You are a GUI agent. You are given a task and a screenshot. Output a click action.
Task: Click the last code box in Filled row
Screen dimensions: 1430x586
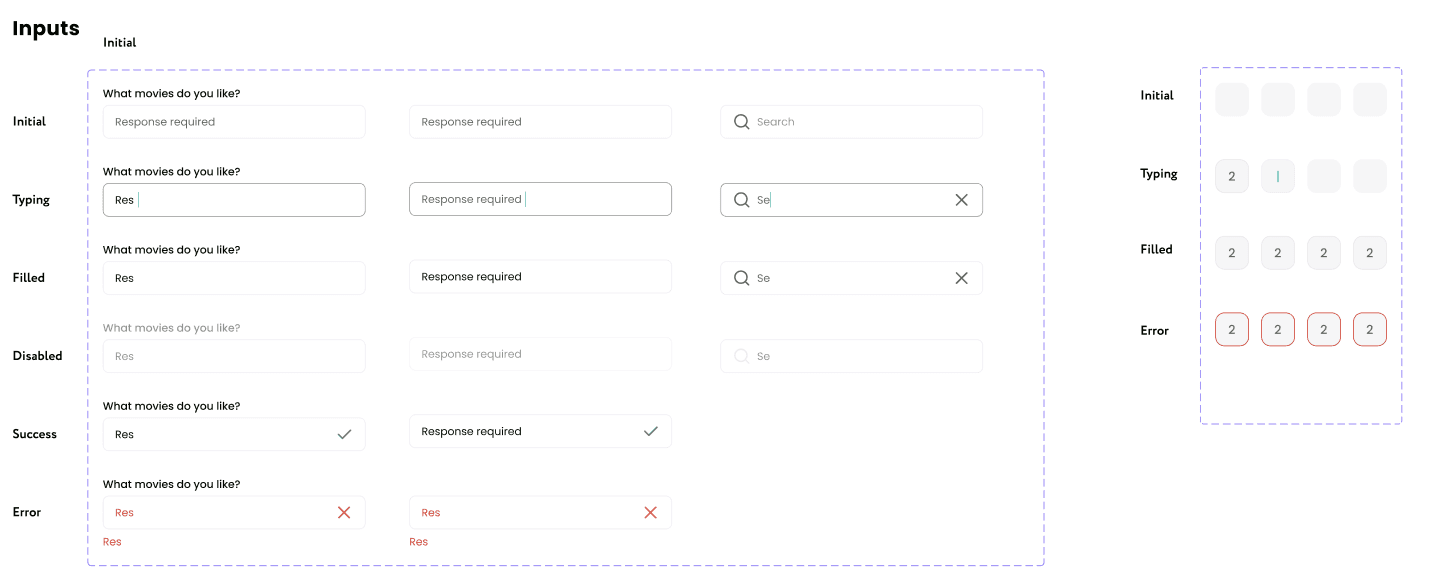click(x=1370, y=253)
